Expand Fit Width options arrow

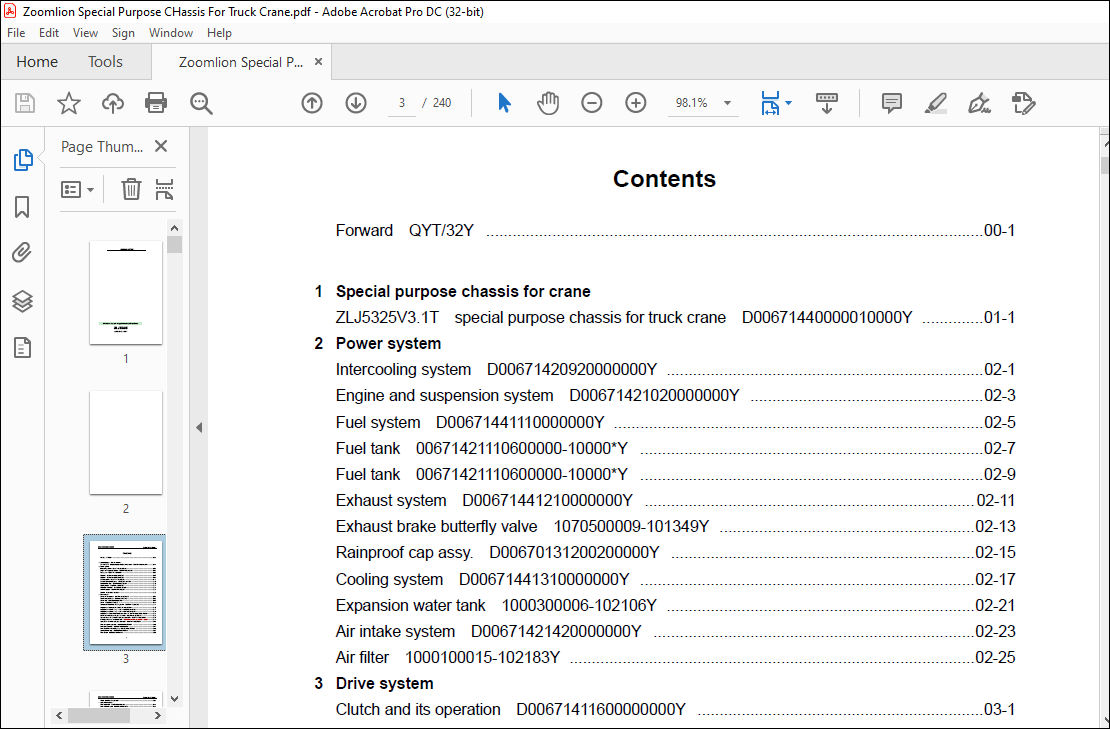(789, 103)
